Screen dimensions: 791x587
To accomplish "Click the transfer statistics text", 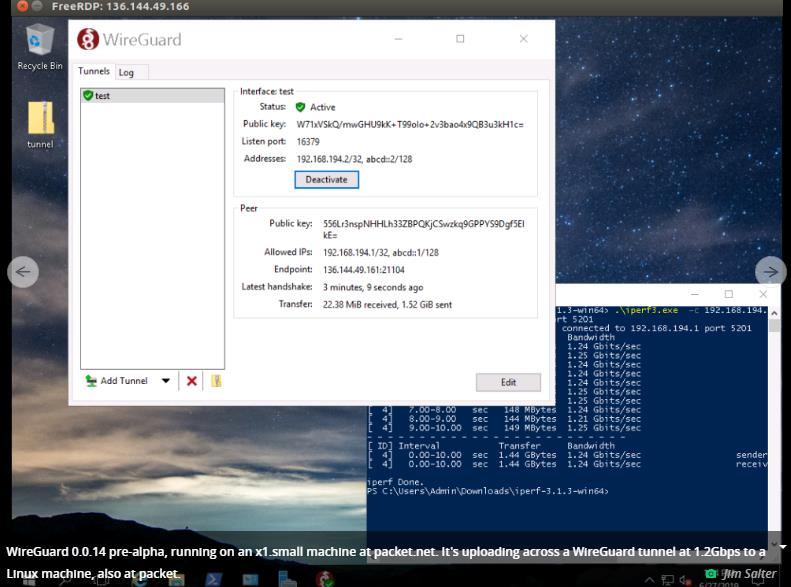I will [x=387, y=305].
